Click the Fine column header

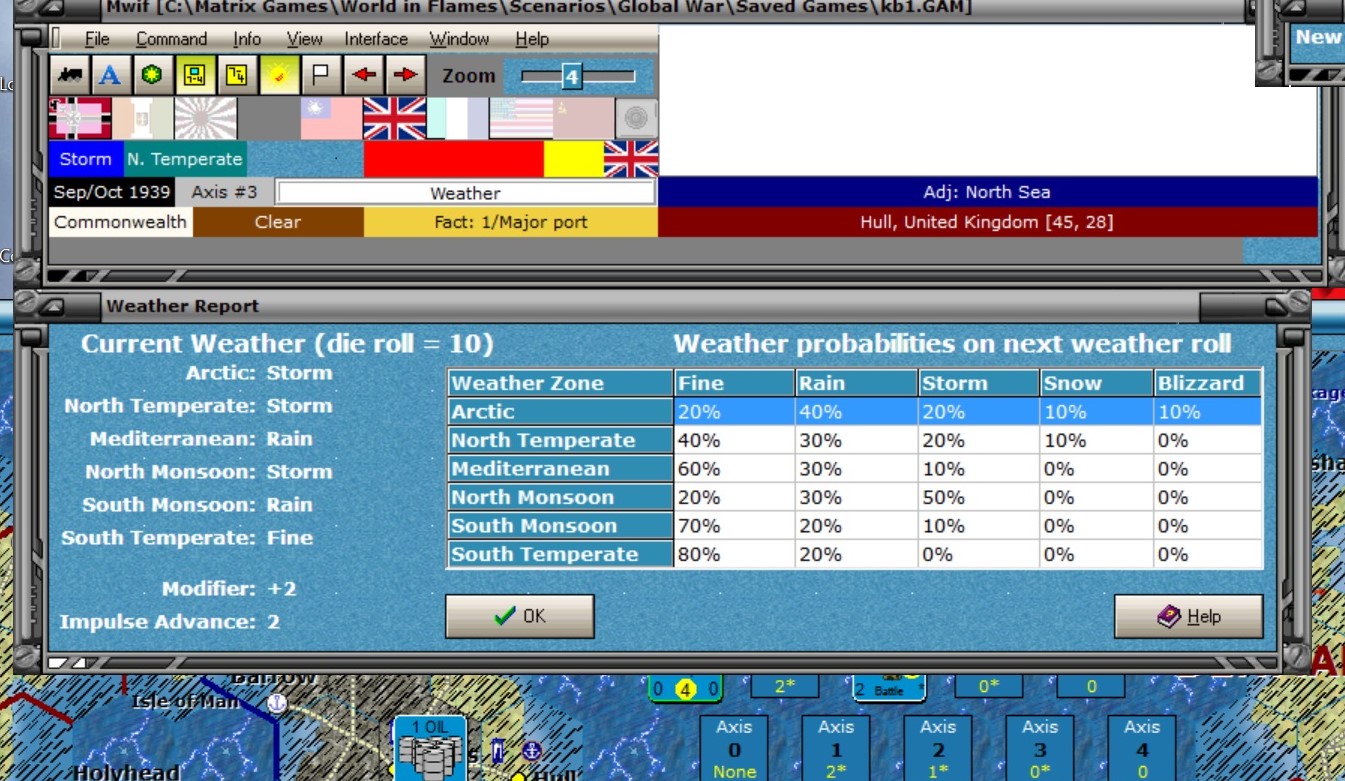point(735,383)
